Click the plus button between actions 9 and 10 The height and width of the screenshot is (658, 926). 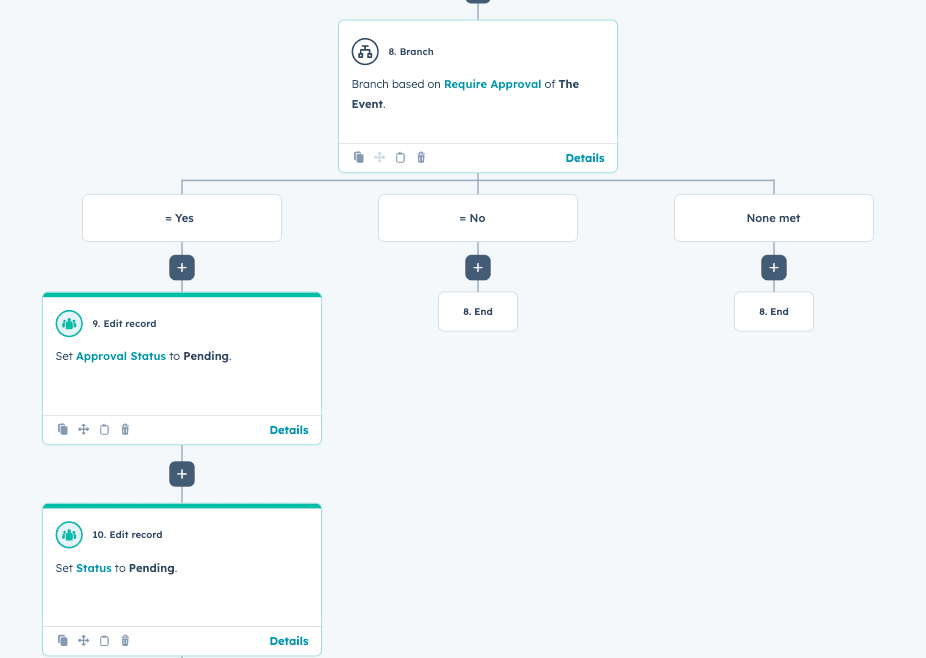182,474
